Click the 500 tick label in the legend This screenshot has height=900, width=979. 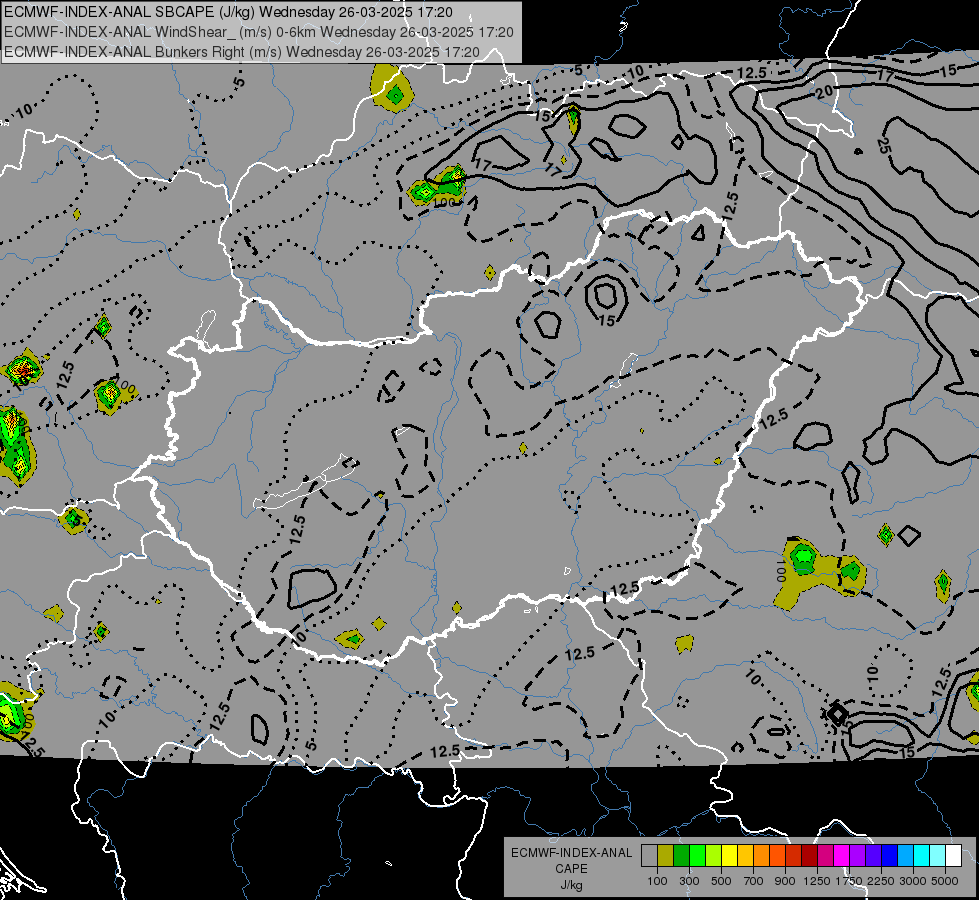point(721,881)
